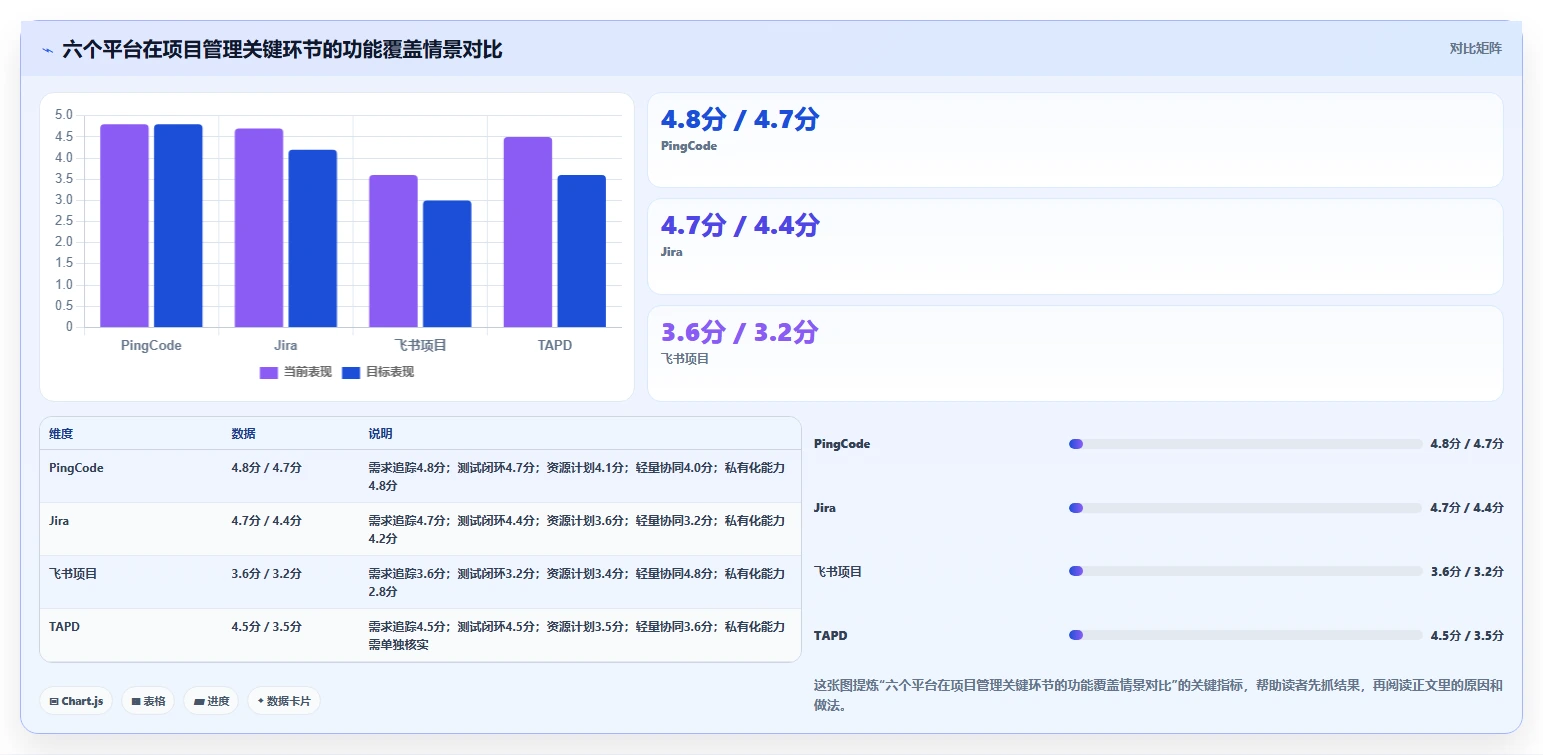Image resolution: width=1543 pixels, height=755 pixels.
Task: Click the TAPD description starting 需求追踪4.5分
Action: coord(577,636)
